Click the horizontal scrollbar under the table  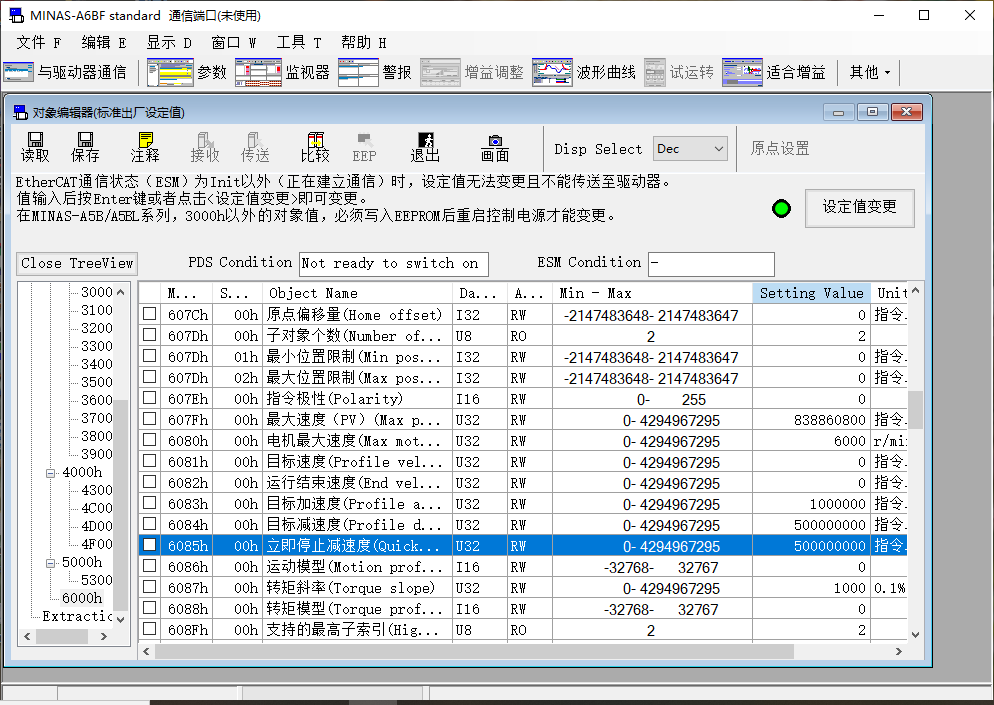pyautogui.click(x=470, y=651)
